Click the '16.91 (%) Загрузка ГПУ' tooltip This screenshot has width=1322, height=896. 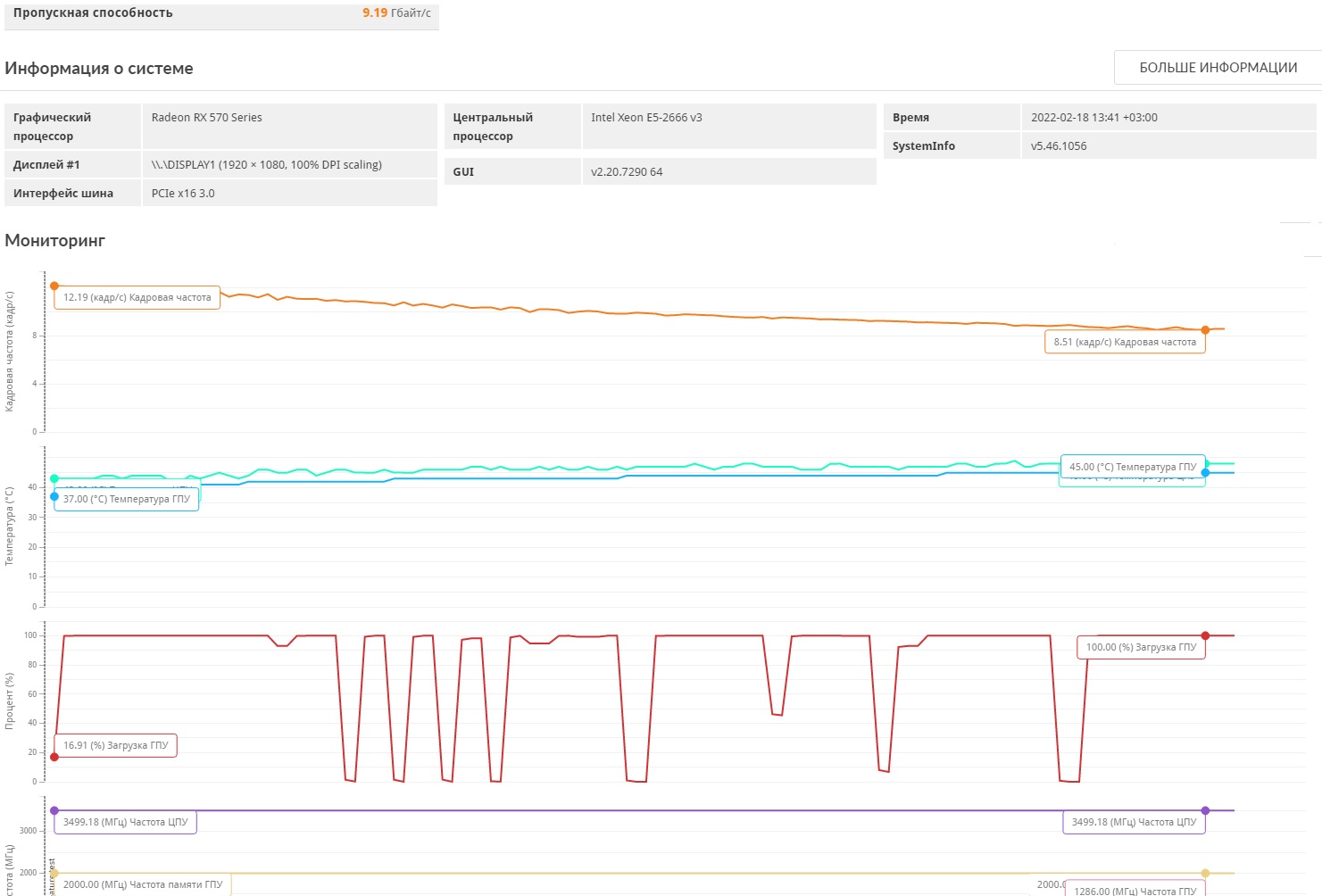click(115, 745)
